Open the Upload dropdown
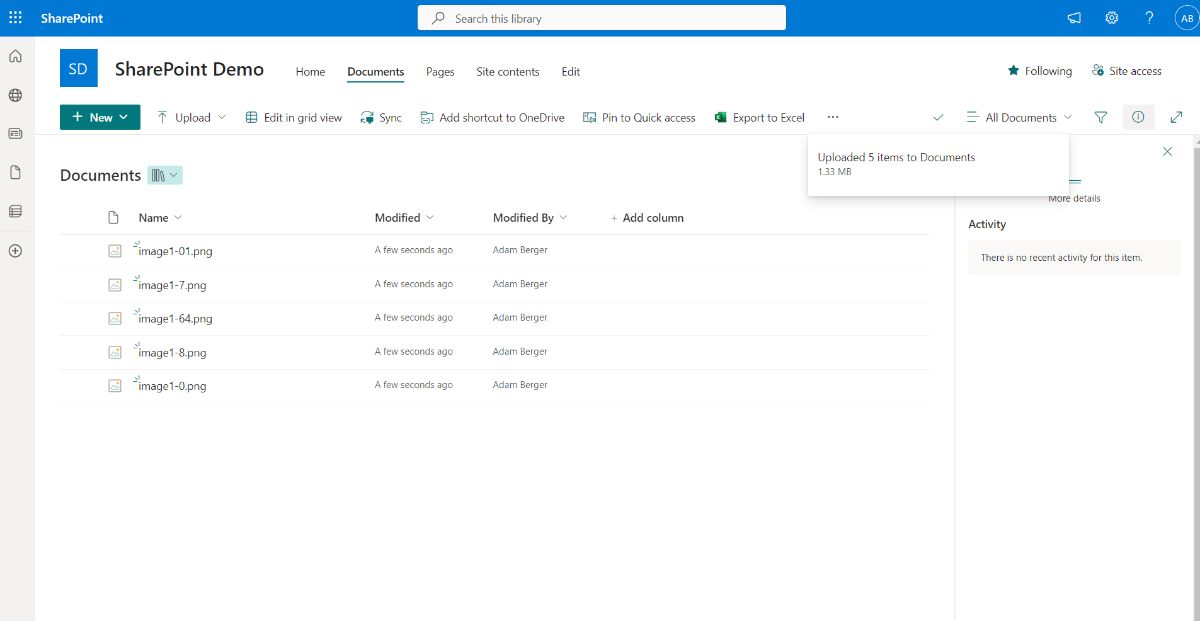 click(191, 117)
